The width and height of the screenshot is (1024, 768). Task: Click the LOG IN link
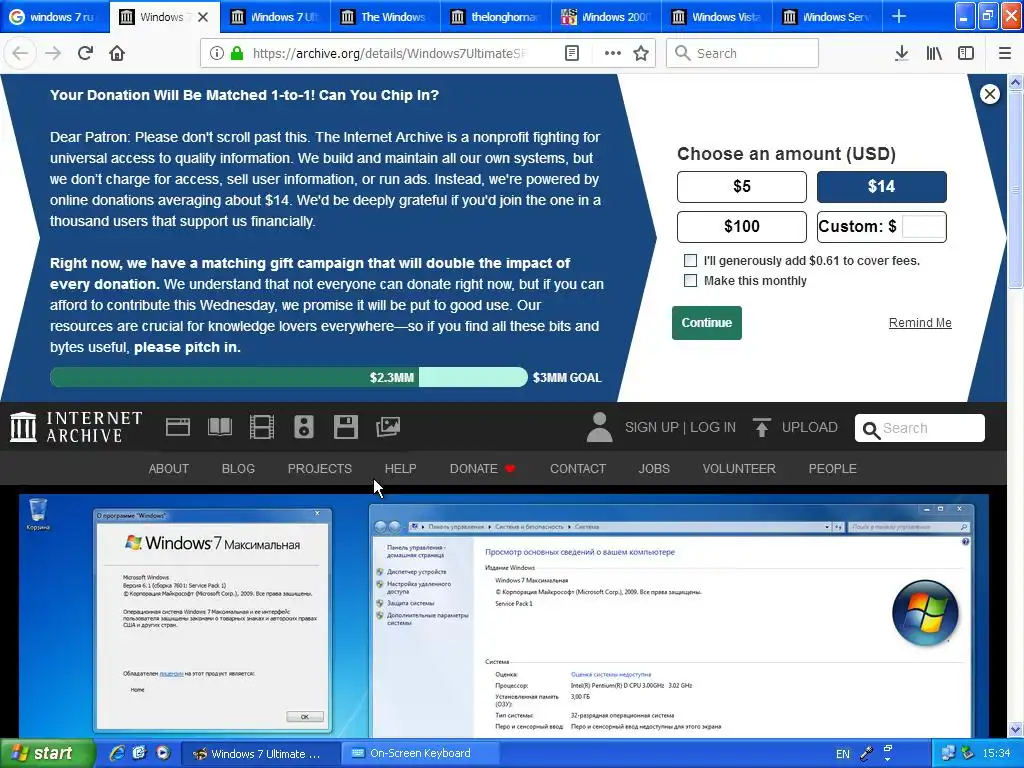pyautogui.click(x=713, y=427)
